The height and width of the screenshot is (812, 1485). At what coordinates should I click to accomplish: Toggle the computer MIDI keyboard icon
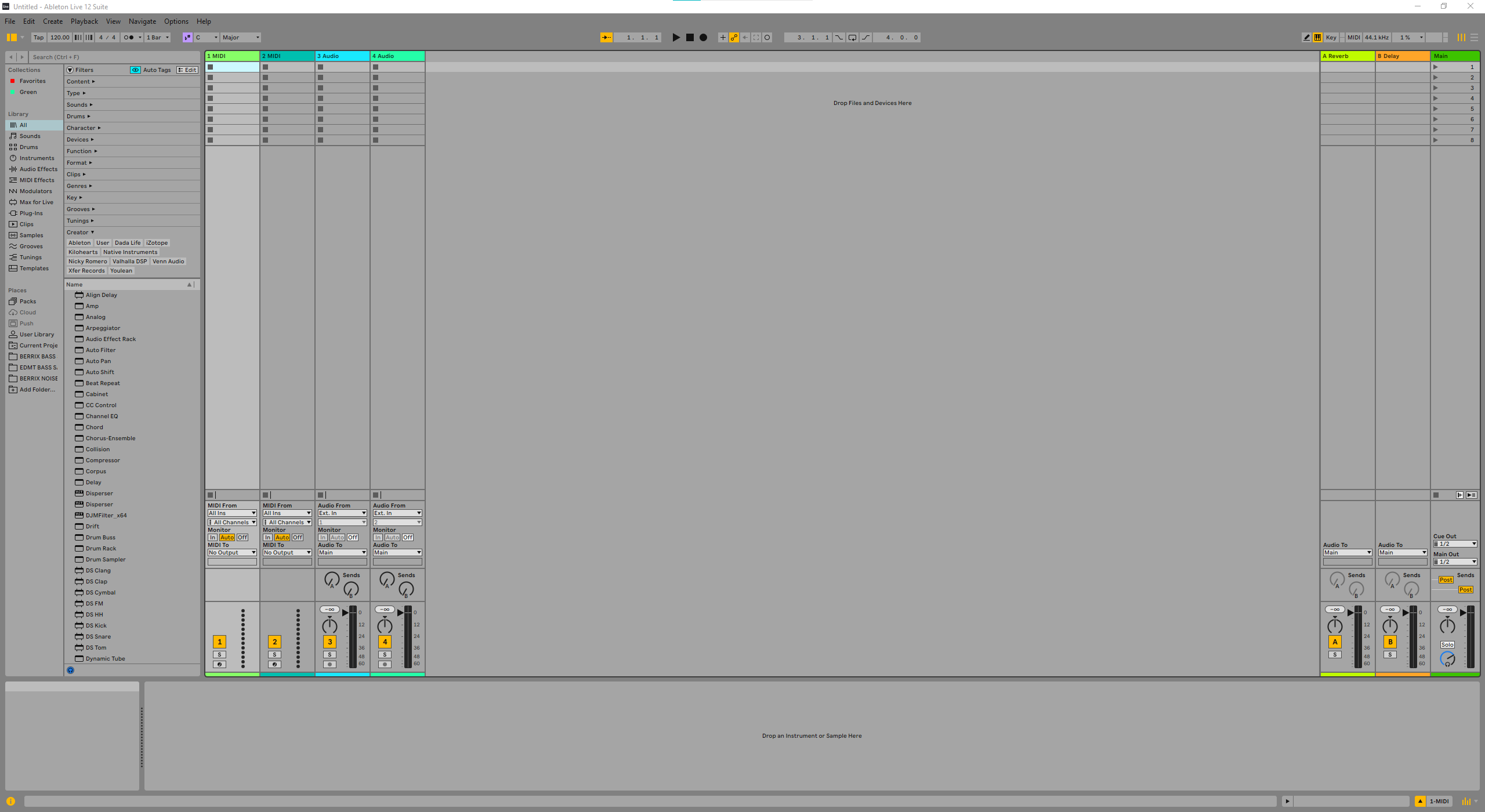coord(1318,37)
